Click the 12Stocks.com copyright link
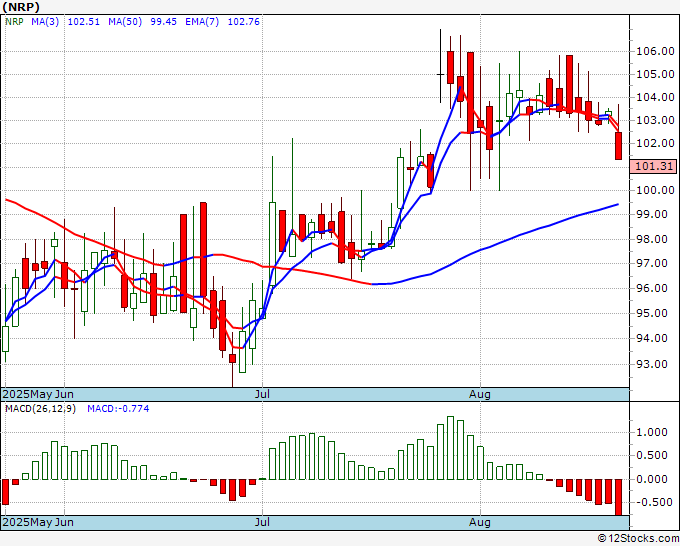Viewport: 680px width, 546px height. (638, 538)
